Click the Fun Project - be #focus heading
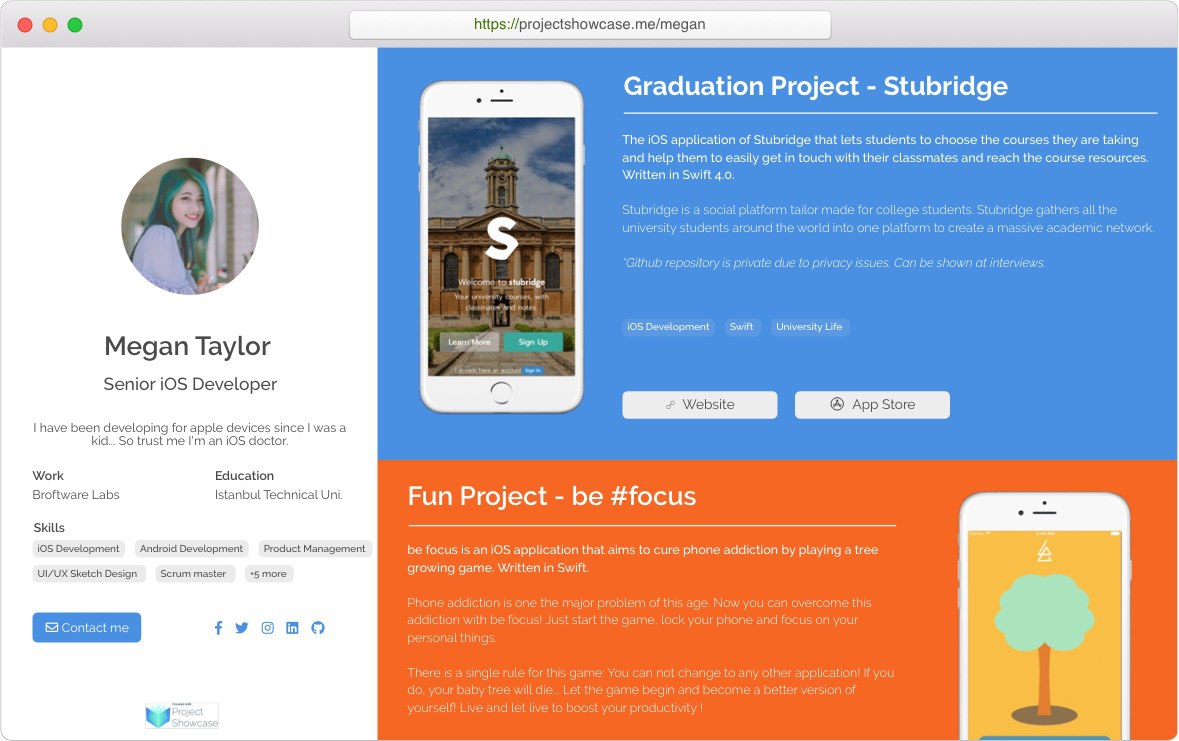The image size is (1179, 741). pyautogui.click(x=552, y=497)
